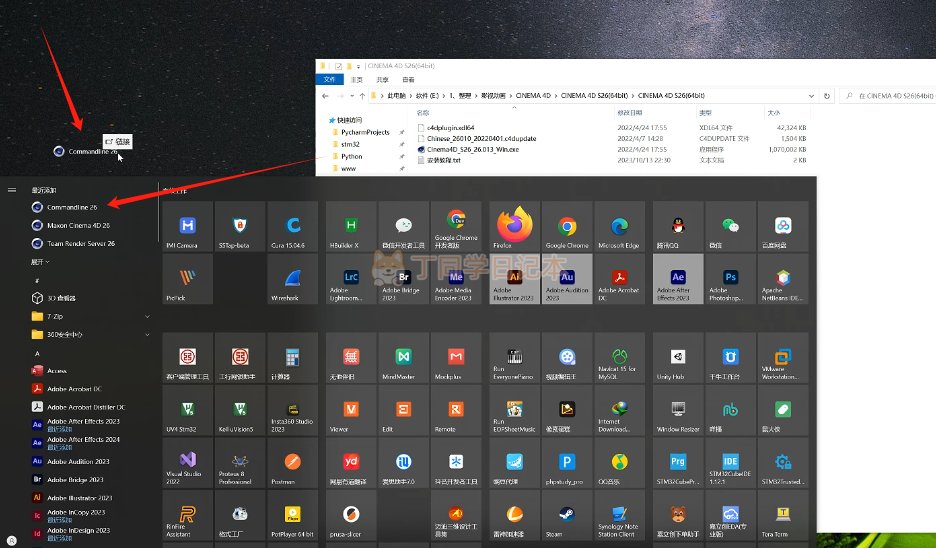This screenshot has height=548, width=936.
Task: Switch to the 查看 ribbon tab
Action: [x=408, y=79]
